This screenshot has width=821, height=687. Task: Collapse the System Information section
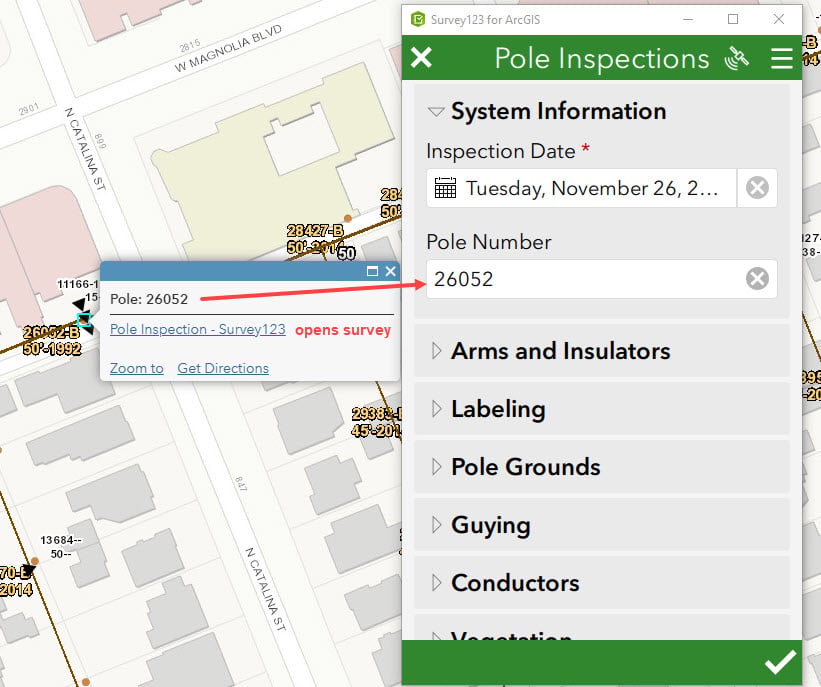tap(436, 112)
